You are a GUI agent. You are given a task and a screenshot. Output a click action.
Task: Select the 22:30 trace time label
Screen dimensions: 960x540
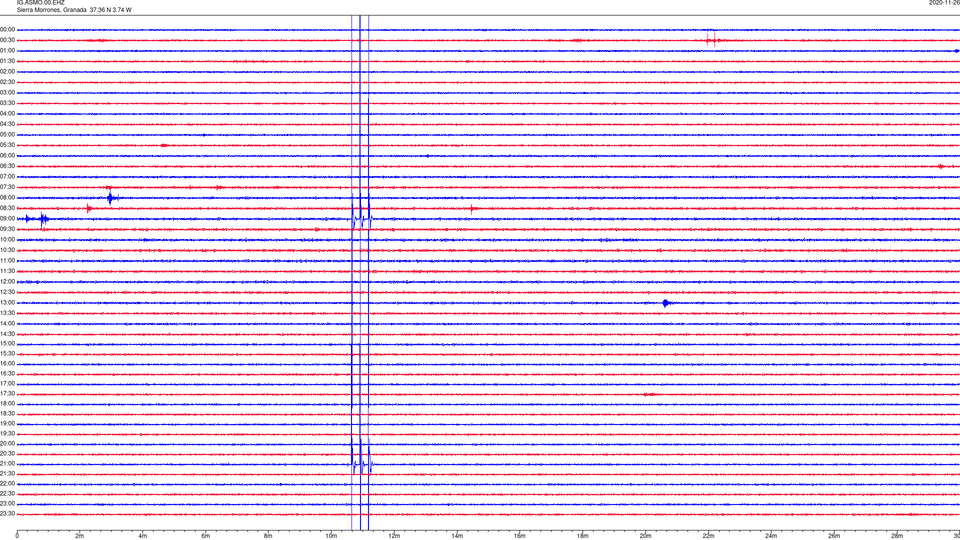pyautogui.click(x=7, y=493)
